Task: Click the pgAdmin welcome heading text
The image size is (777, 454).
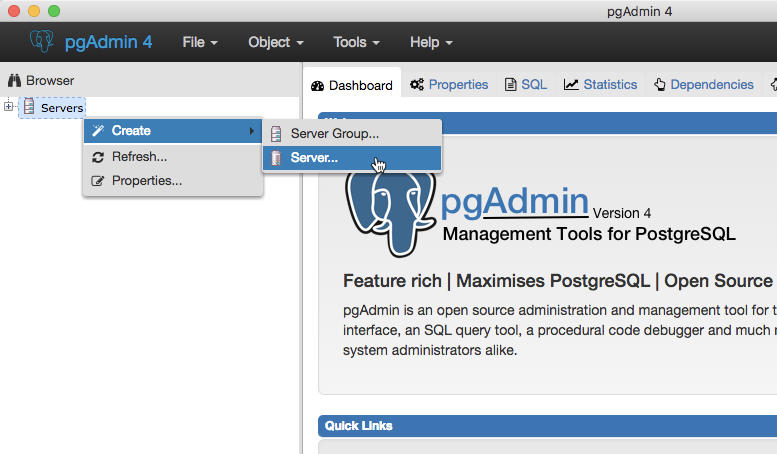Action: coord(514,202)
